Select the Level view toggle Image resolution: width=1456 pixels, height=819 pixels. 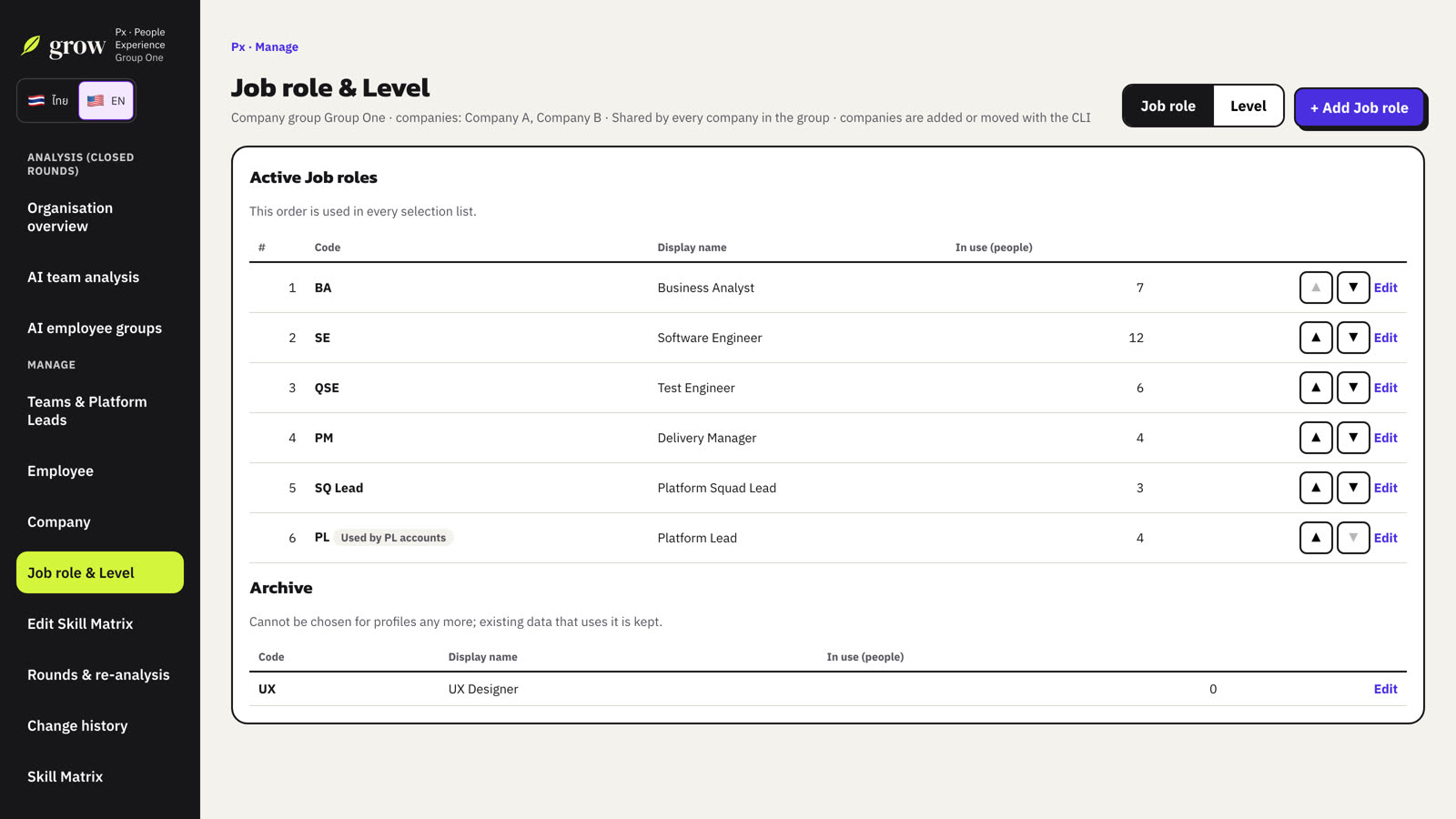(x=1248, y=106)
